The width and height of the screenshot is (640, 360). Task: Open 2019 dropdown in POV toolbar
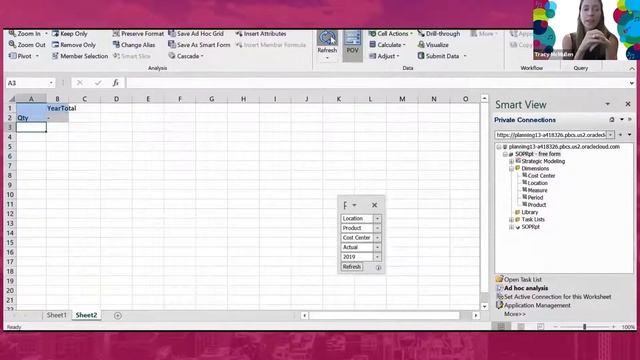point(377,257)
